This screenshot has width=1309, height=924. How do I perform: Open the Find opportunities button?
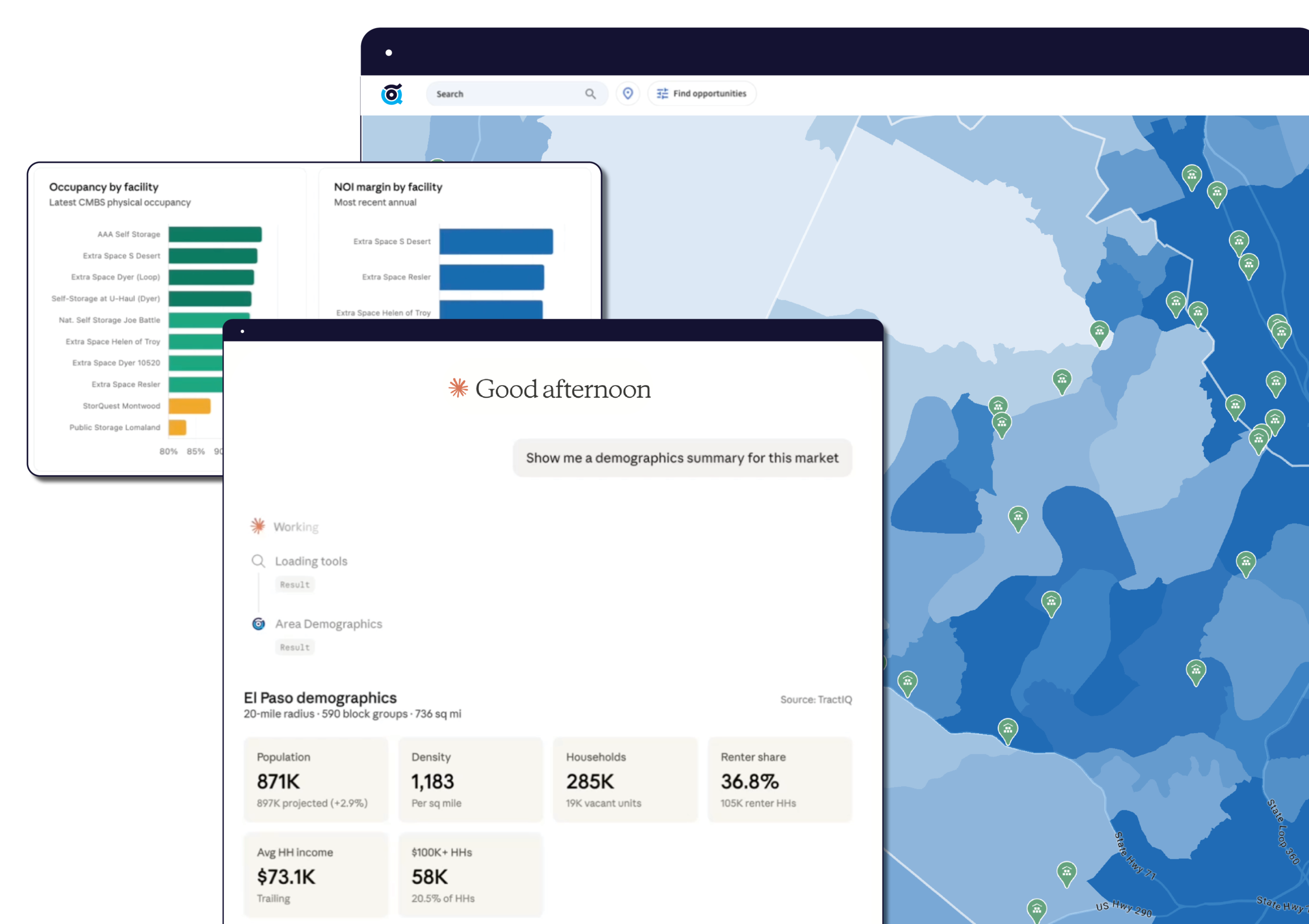tap(702, 94)
